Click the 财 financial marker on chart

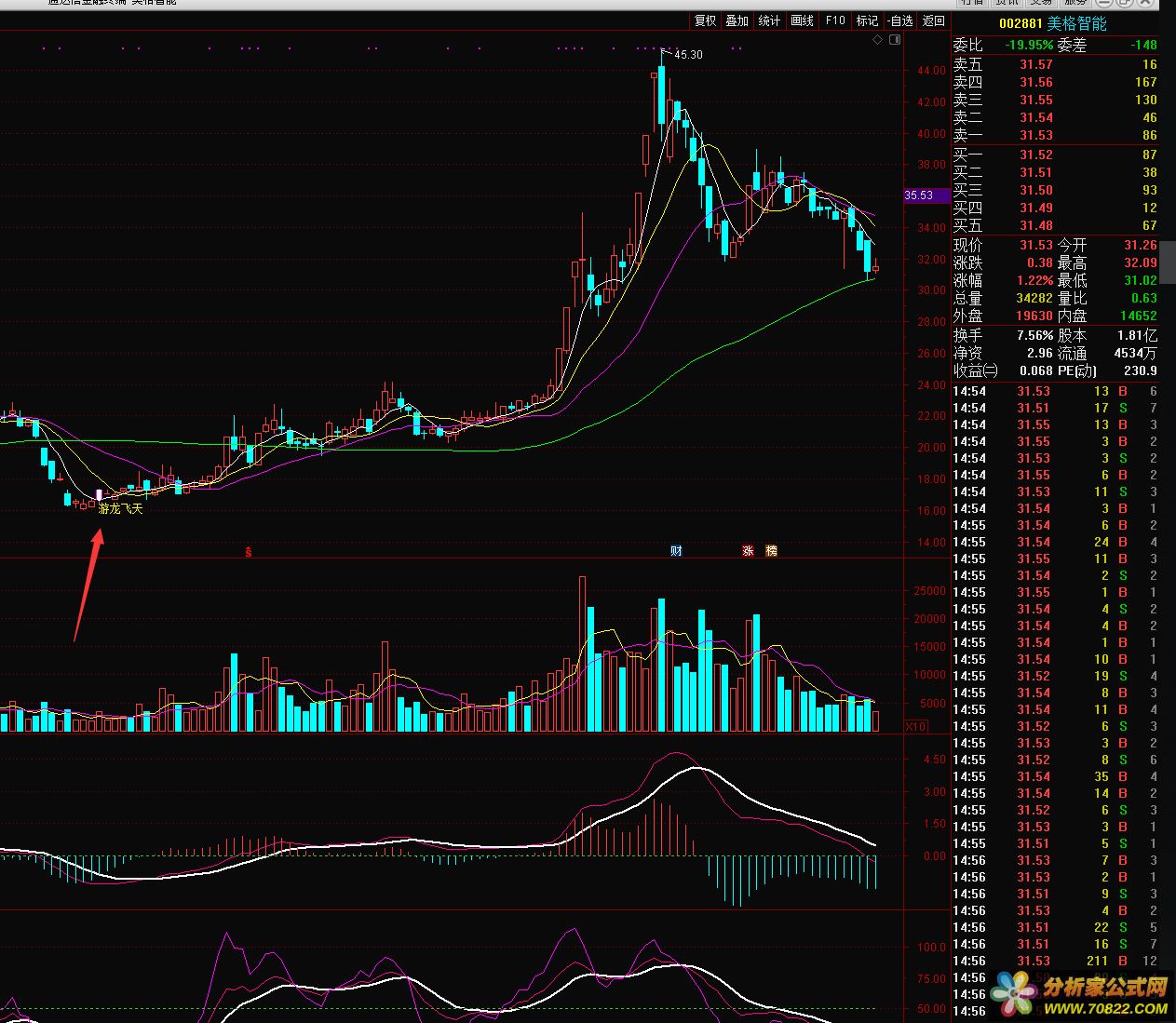(x=677, y=550)
